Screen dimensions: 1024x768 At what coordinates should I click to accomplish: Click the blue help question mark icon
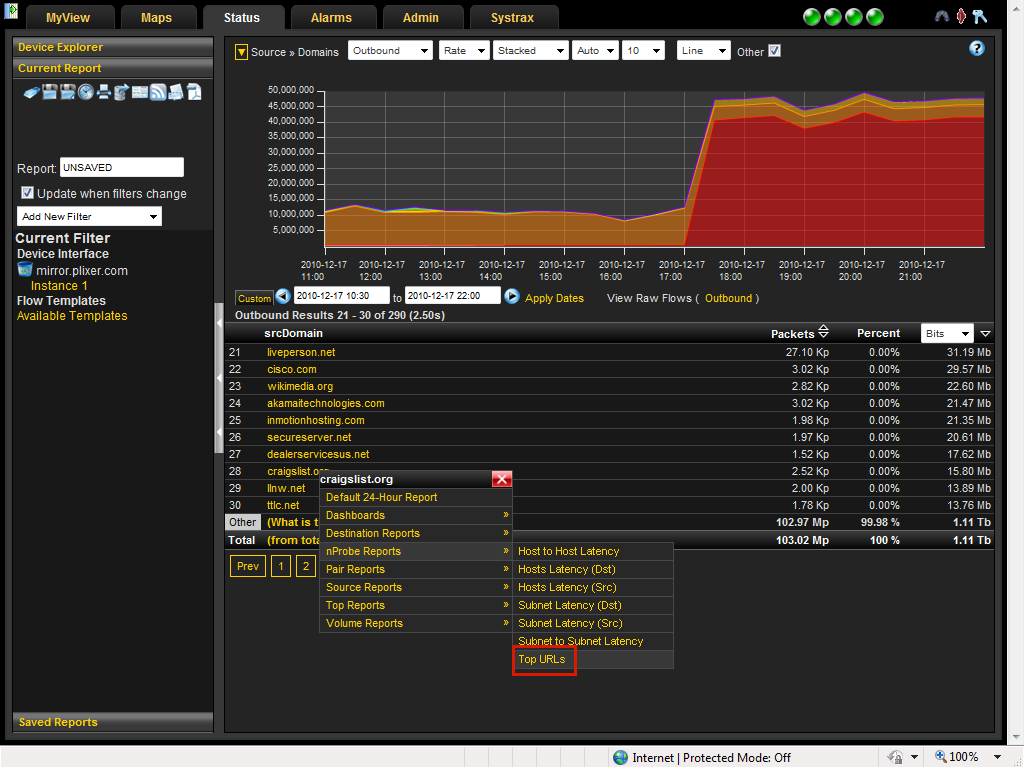[977, 48]
